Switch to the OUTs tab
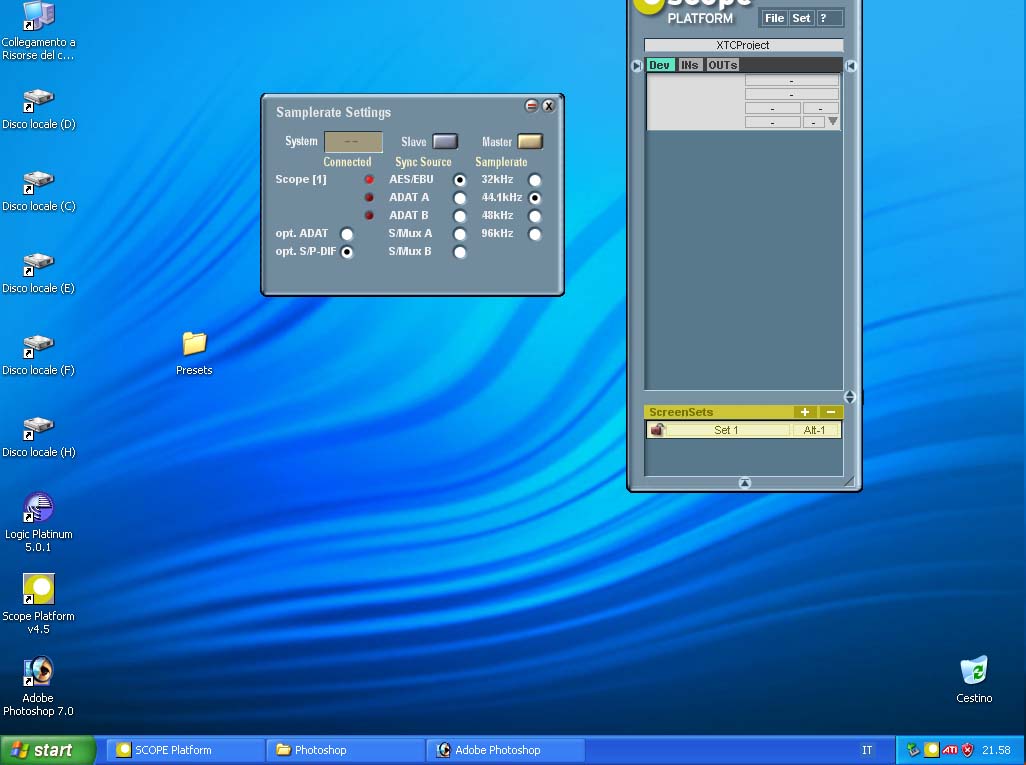The height and width of the screenshot is (765, 1026). click(x=722, y=65)
